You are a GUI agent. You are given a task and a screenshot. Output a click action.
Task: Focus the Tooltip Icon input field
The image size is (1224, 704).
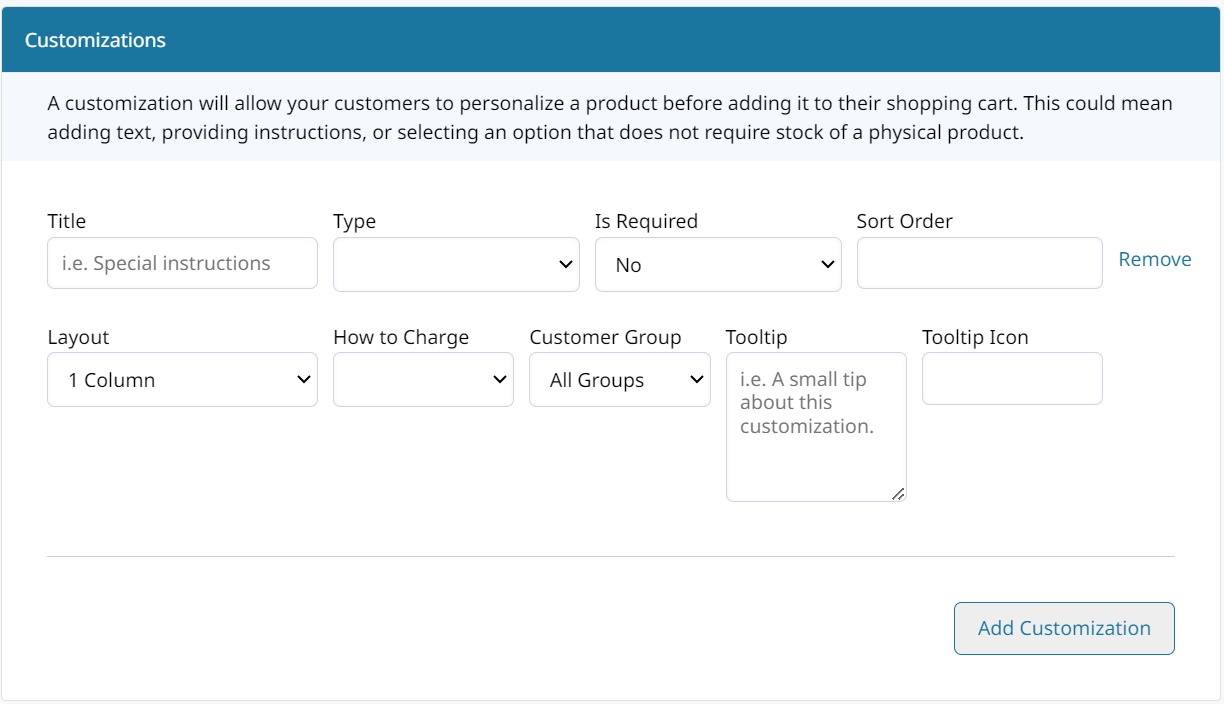pyautogui.click(x=1012, y=379)
